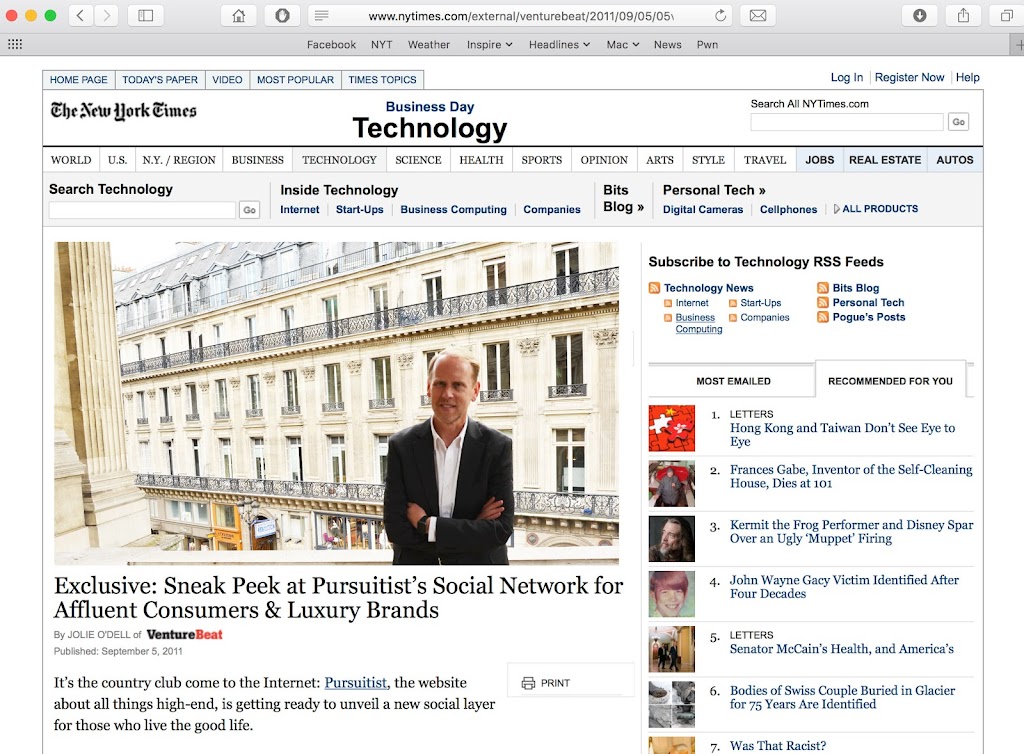Open The New York Times logo
The height and width of the screenshot is (754, 1024).
tap(123, 111)
